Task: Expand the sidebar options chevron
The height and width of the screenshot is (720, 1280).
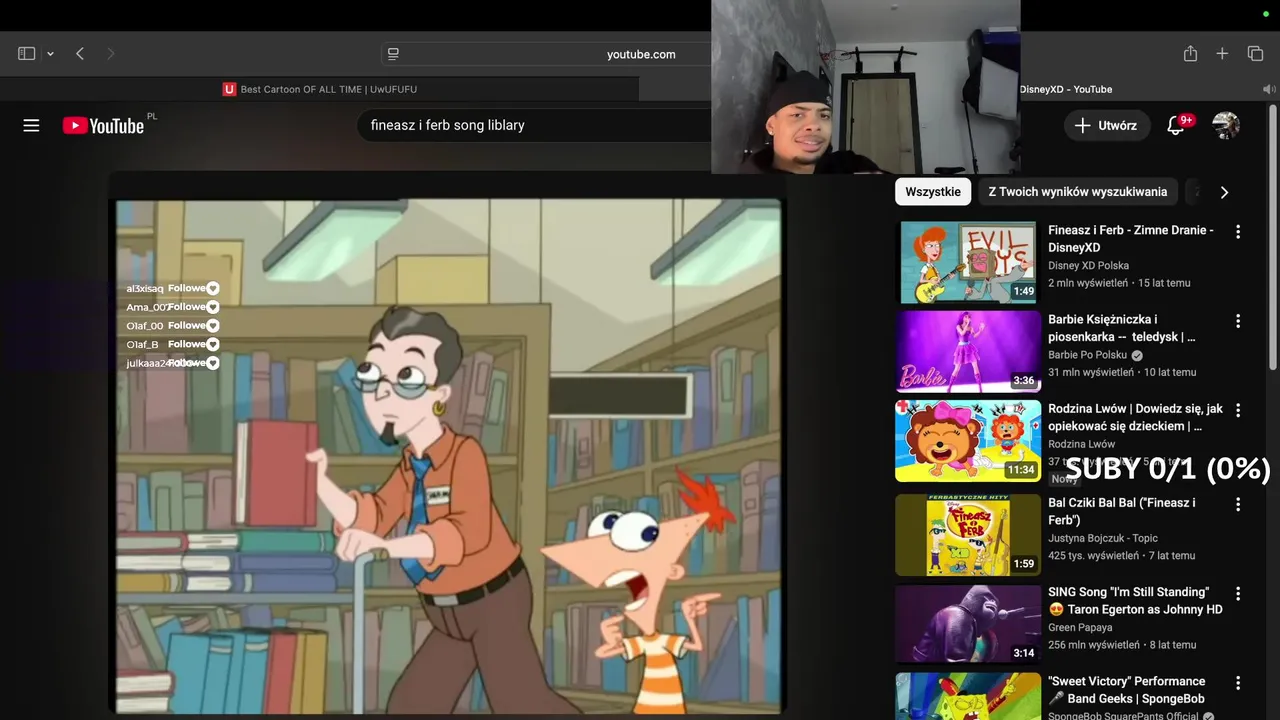Action: 50,54
